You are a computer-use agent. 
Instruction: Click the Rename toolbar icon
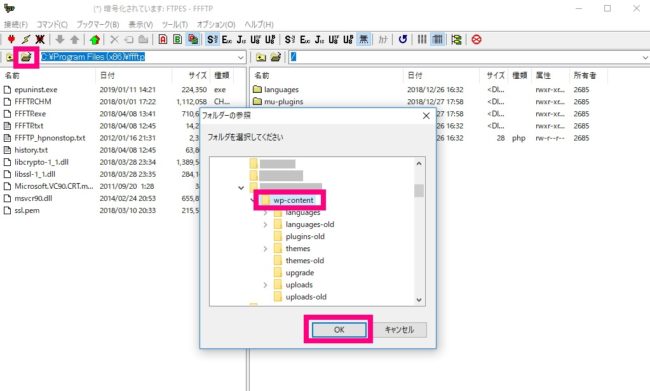tap(129, 39)
